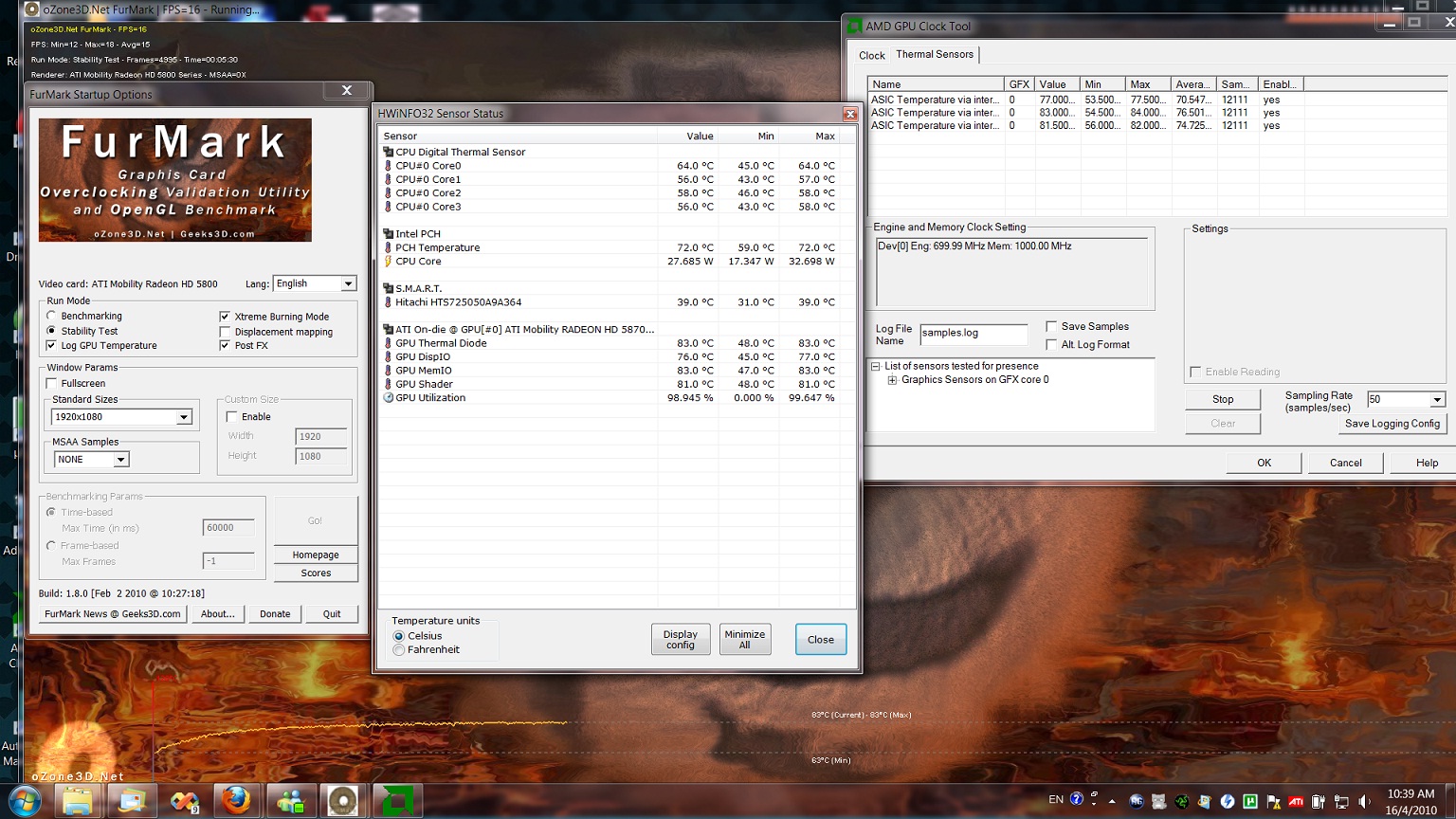Click the EN language indicator
The height and width of the screenshot is (819, 1456).
pyautogui.click(x=1056, y=799)
